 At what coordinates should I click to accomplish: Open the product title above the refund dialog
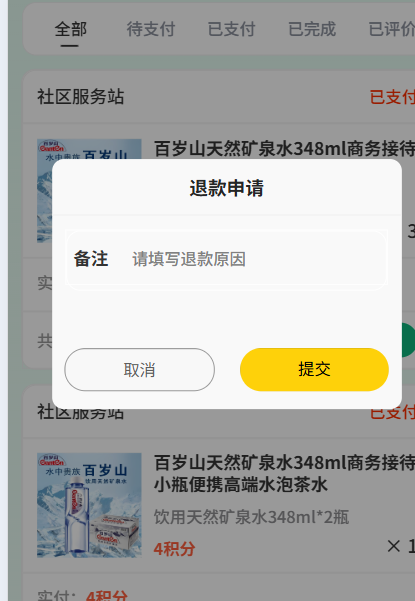point(284,149)
